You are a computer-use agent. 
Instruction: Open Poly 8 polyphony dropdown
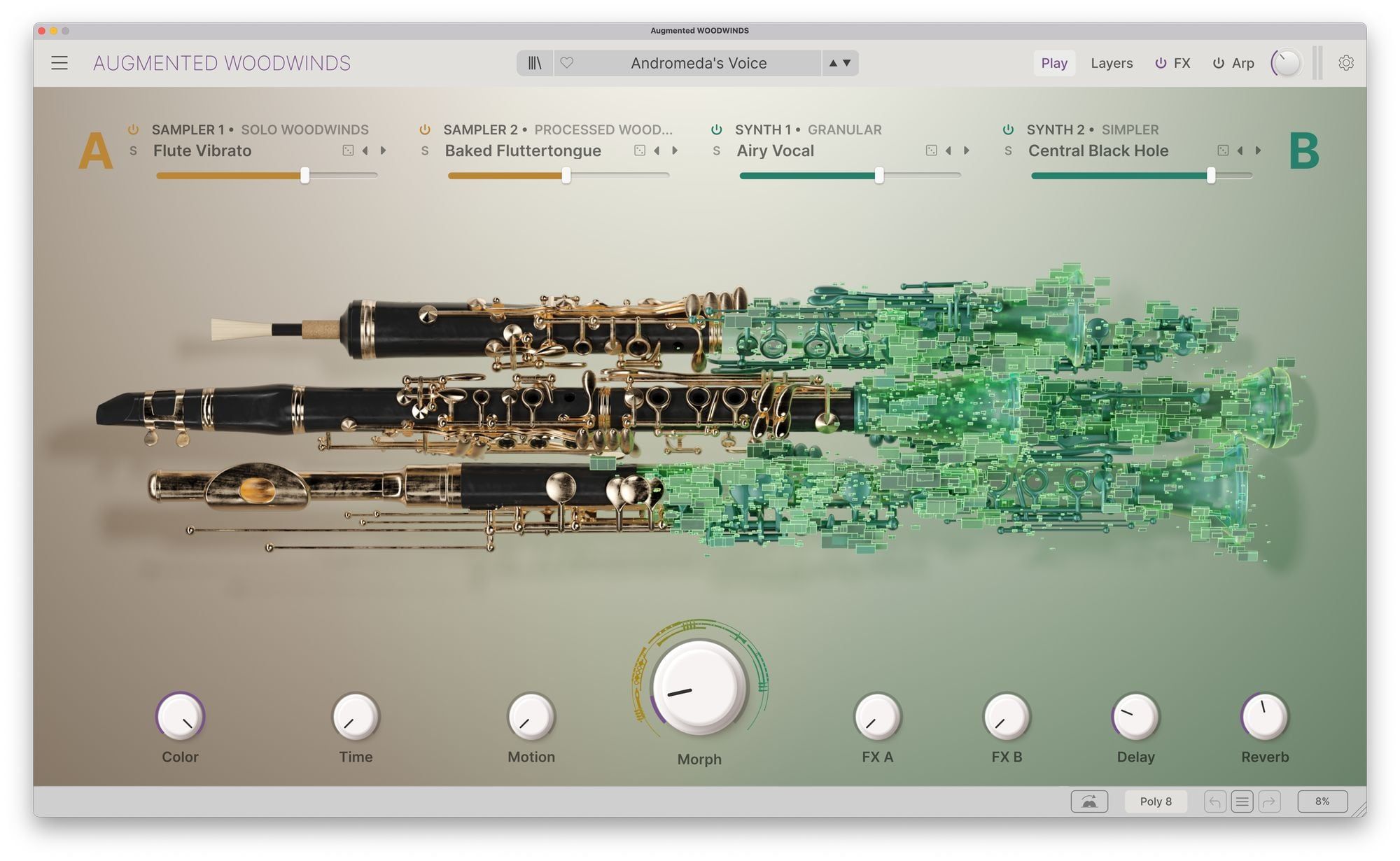point(1155,801)
